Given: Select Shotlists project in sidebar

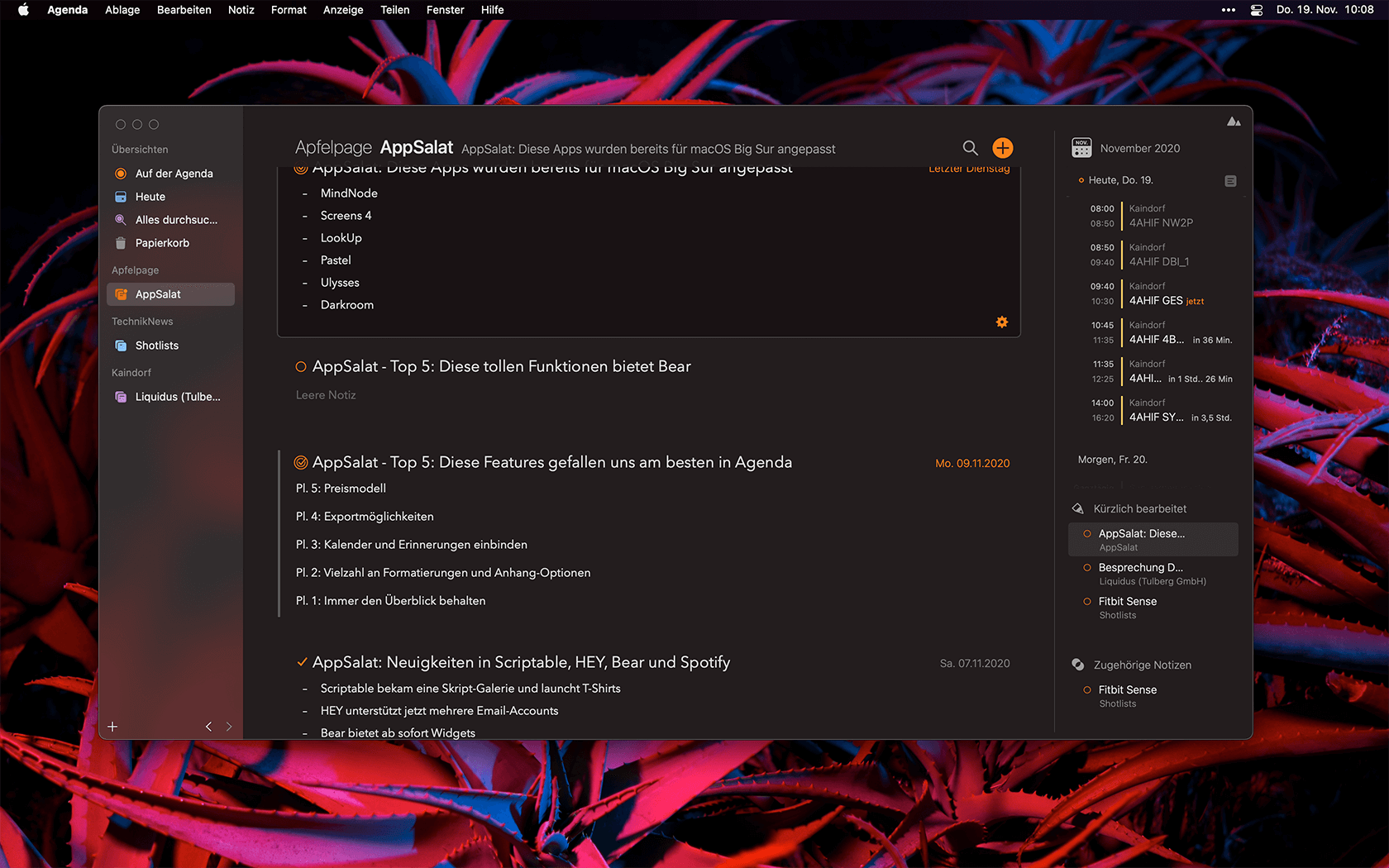Looking at the screenshot, I should (157, 346).
